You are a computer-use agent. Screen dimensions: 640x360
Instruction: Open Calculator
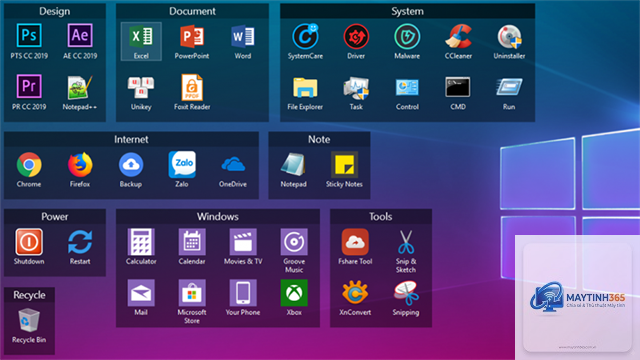click(141, 242)
